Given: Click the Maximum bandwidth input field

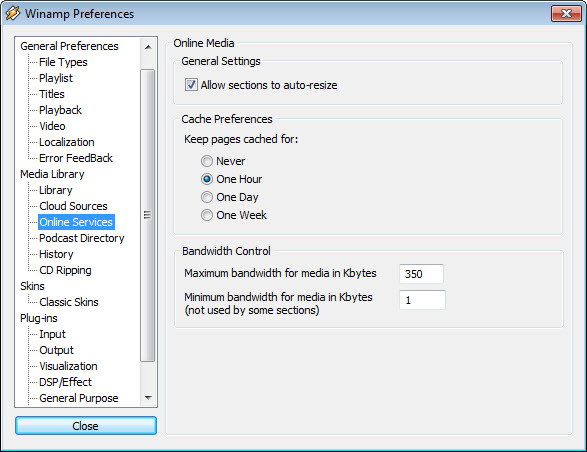Looking at the screenshot, I should click(421, 274).
